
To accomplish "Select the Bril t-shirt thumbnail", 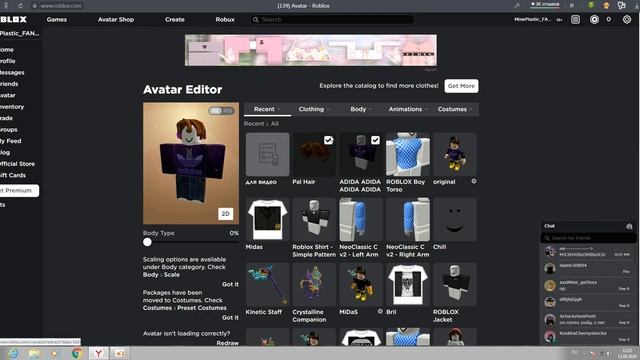I will coord(408,284).
